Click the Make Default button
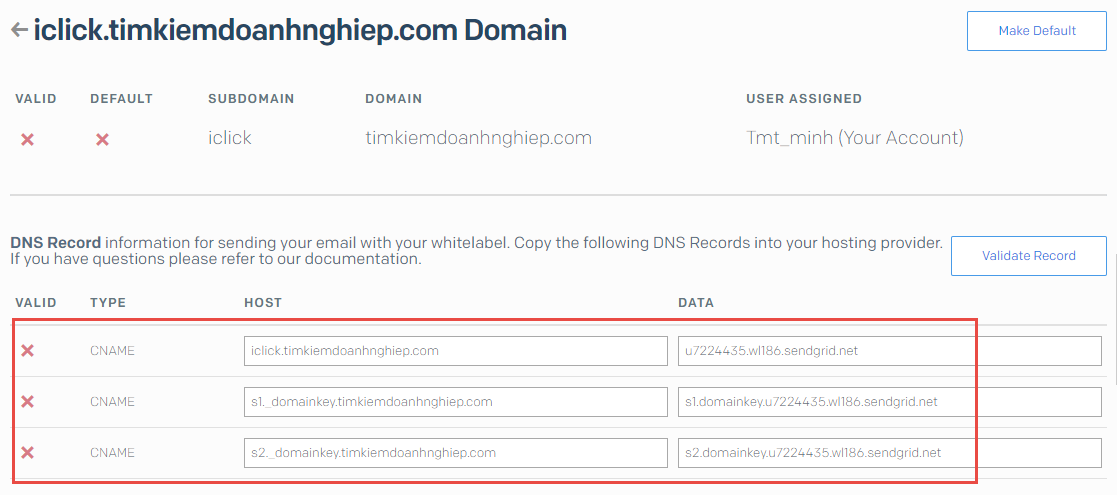The height and width of the screenshot is (495, 1117). 1037,31
